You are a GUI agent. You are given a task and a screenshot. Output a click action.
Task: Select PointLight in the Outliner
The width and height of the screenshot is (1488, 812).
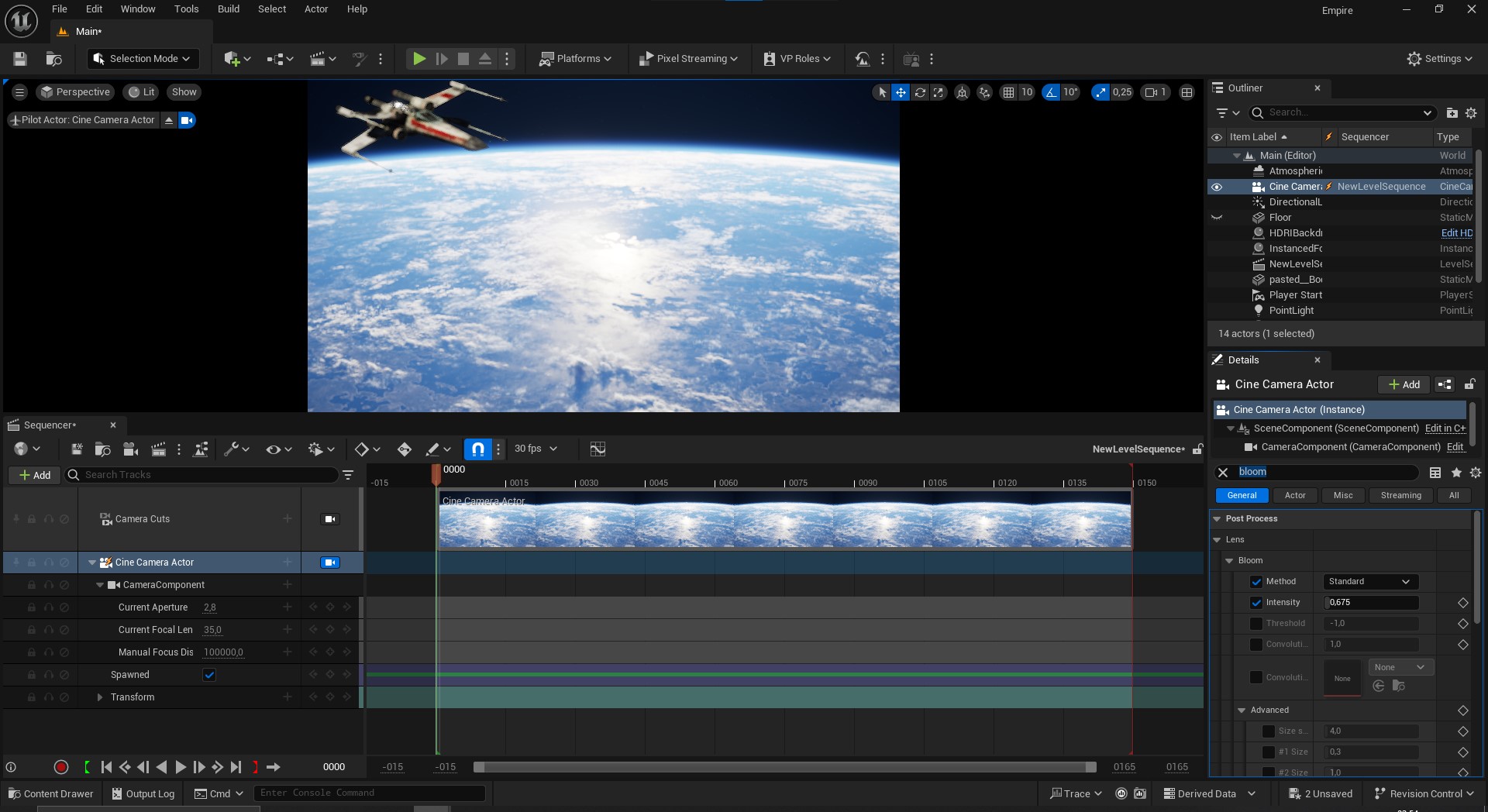click(1291, 311)
